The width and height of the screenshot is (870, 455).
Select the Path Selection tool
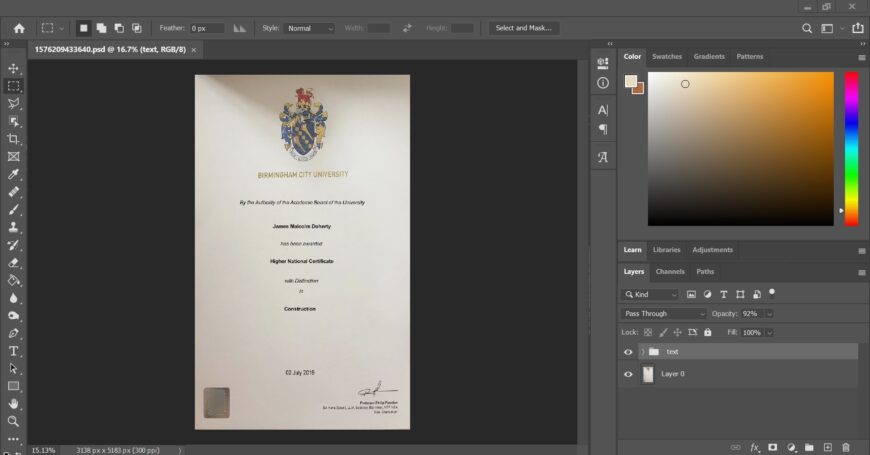[x=13, y=368]
